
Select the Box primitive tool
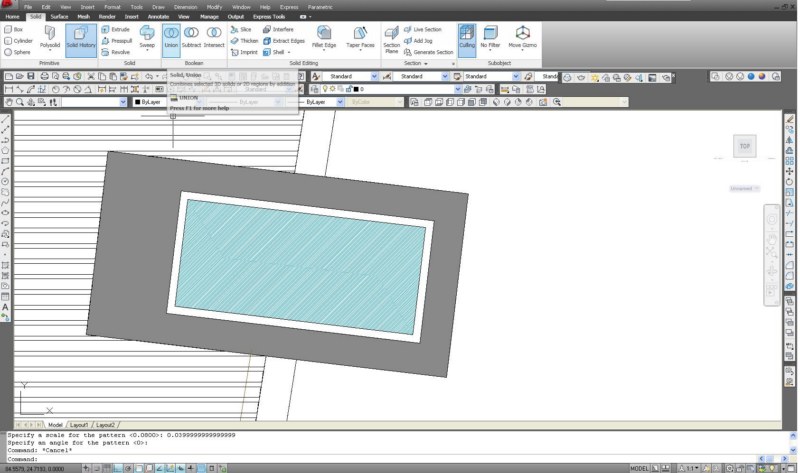pyautogui.click(x=14, y=30)
